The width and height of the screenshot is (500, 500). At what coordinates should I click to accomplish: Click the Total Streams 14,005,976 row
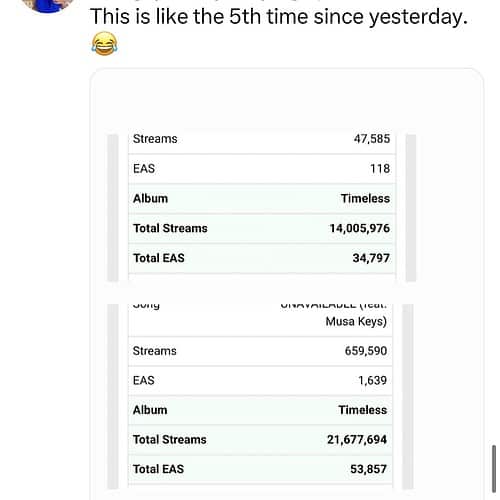pos(262,228)
